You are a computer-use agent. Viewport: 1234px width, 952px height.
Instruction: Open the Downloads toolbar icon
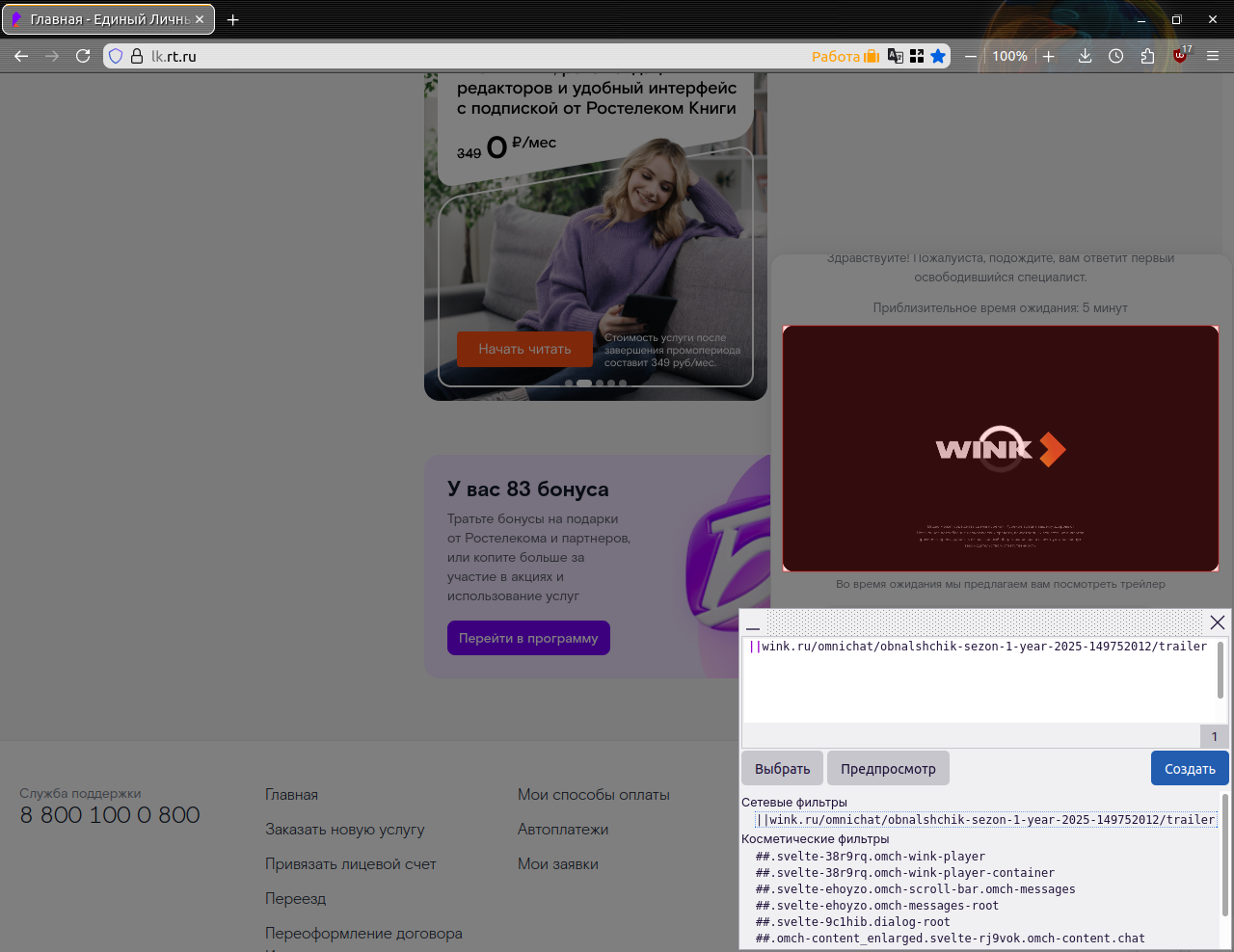(1085, 56)
